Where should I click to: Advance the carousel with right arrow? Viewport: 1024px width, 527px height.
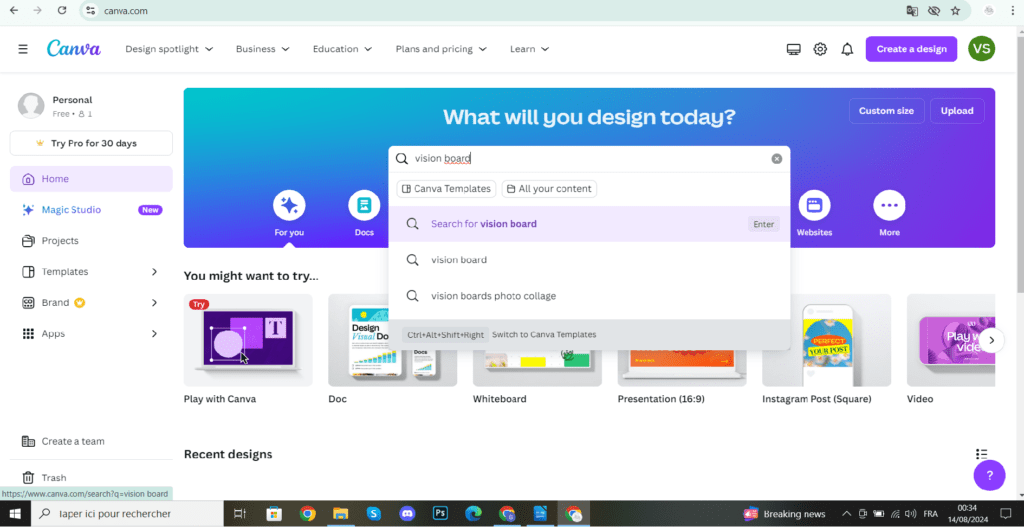pos(991,340)
